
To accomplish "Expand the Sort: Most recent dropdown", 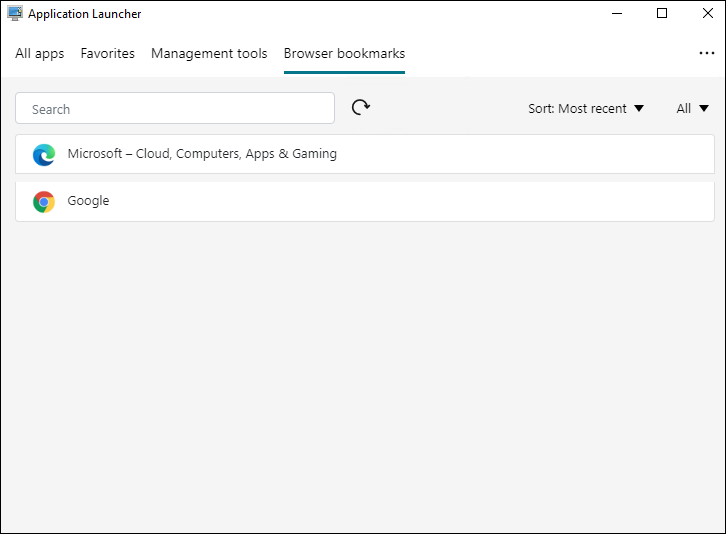I will [x=585, y=109].
